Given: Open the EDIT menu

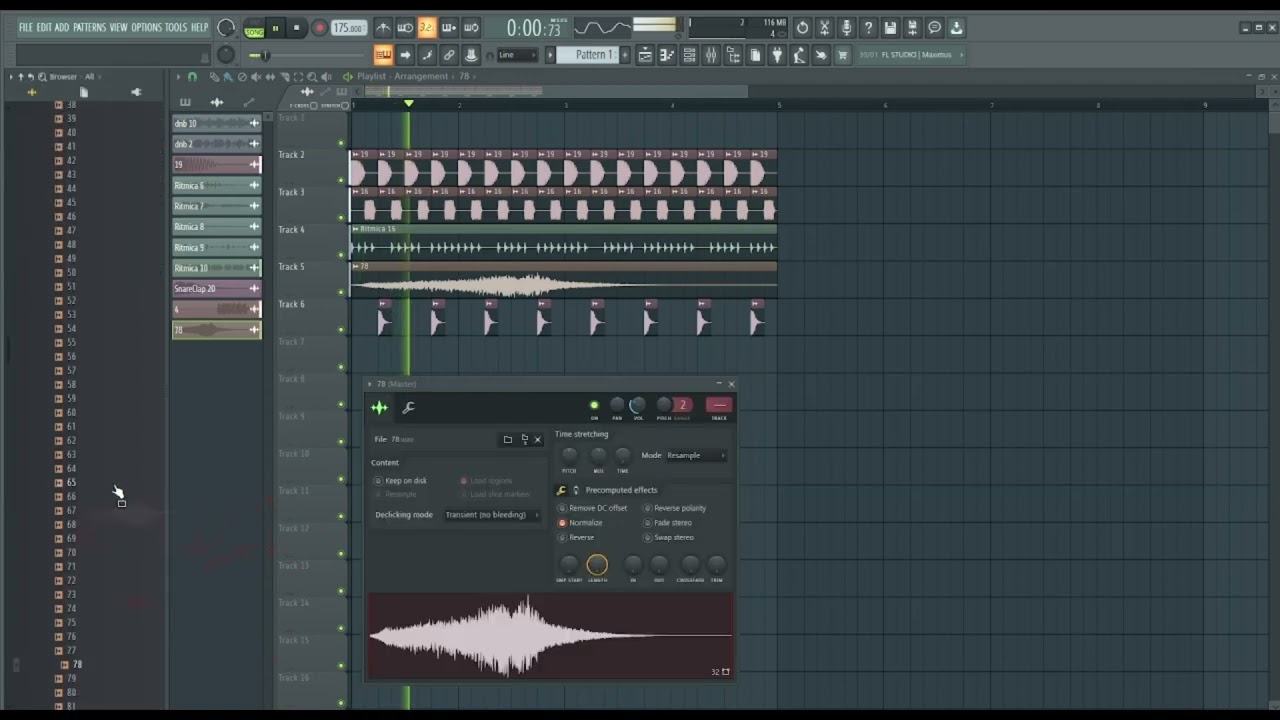Looking at the screenshot, I should click(x=44, y=27).
